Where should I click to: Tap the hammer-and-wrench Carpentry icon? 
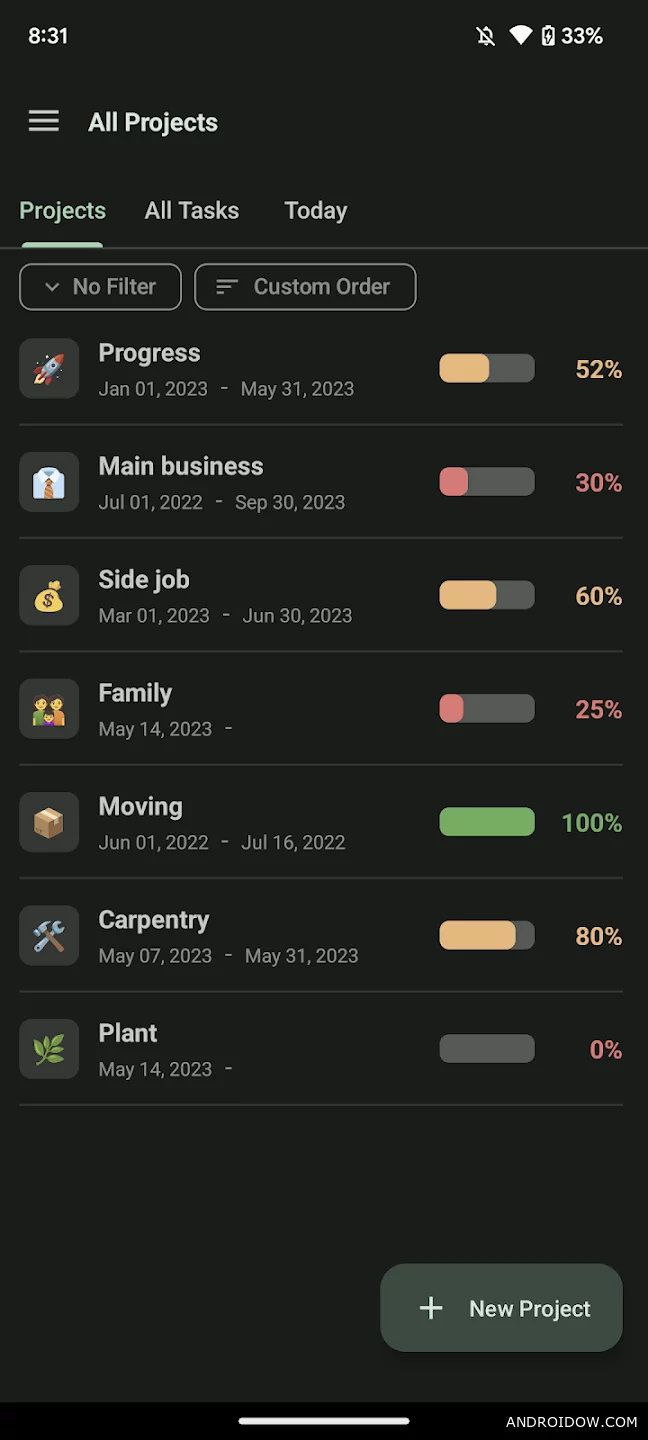pyautogui.click(x=49, y=936)
